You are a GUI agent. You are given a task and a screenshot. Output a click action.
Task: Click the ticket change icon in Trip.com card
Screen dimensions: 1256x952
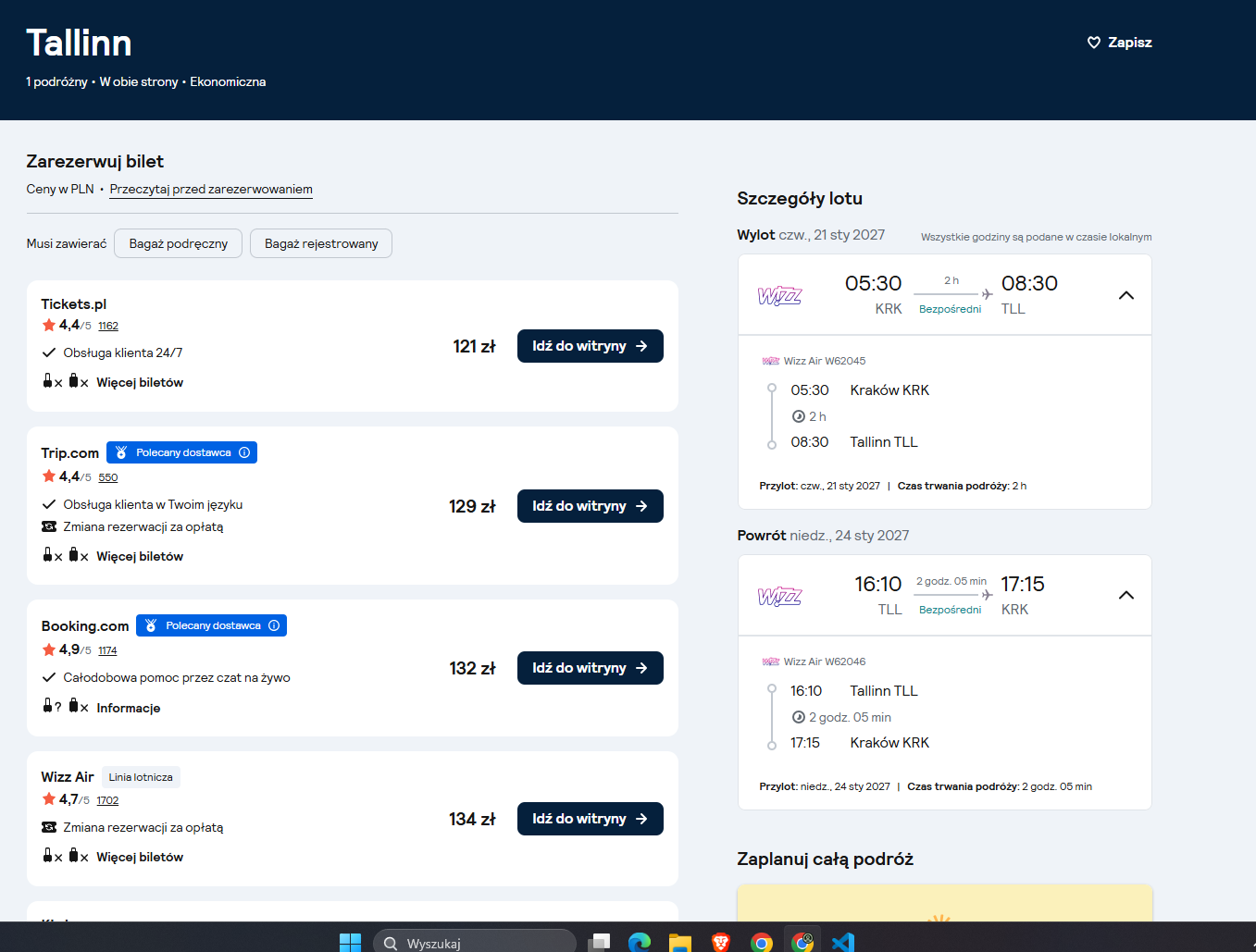pyautogui.click(x=49, y=526)
